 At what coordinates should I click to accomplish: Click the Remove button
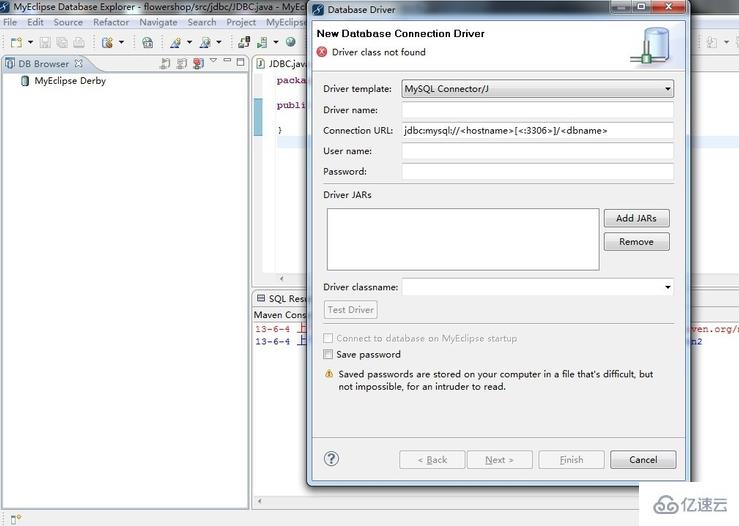pos(636,242)
